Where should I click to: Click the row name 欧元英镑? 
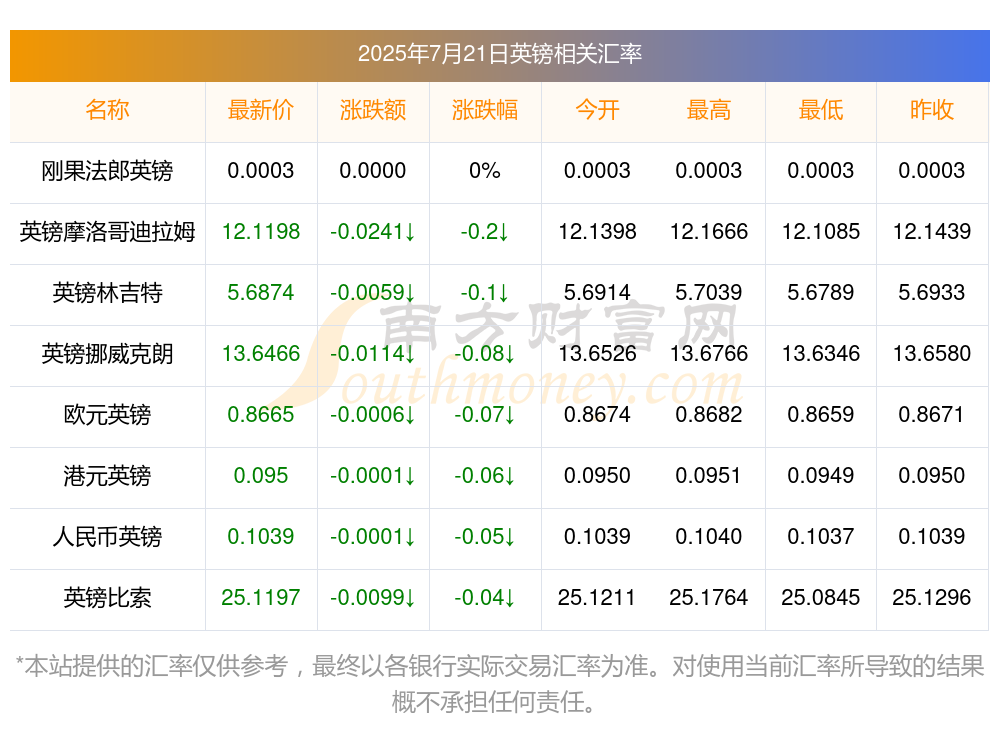click(107, 415)
